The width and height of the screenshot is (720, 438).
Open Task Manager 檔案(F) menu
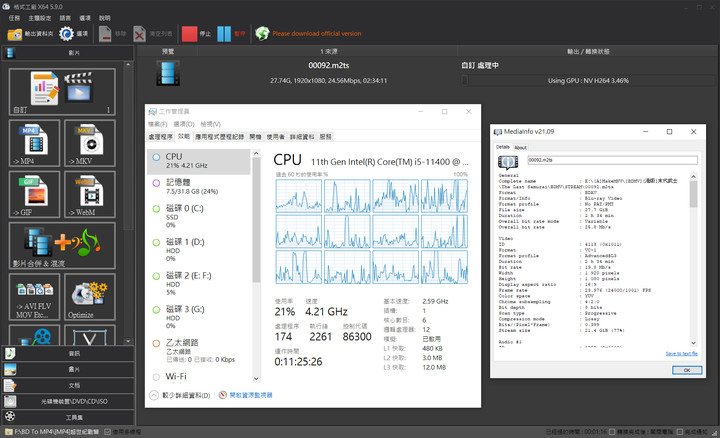(158, 124)
